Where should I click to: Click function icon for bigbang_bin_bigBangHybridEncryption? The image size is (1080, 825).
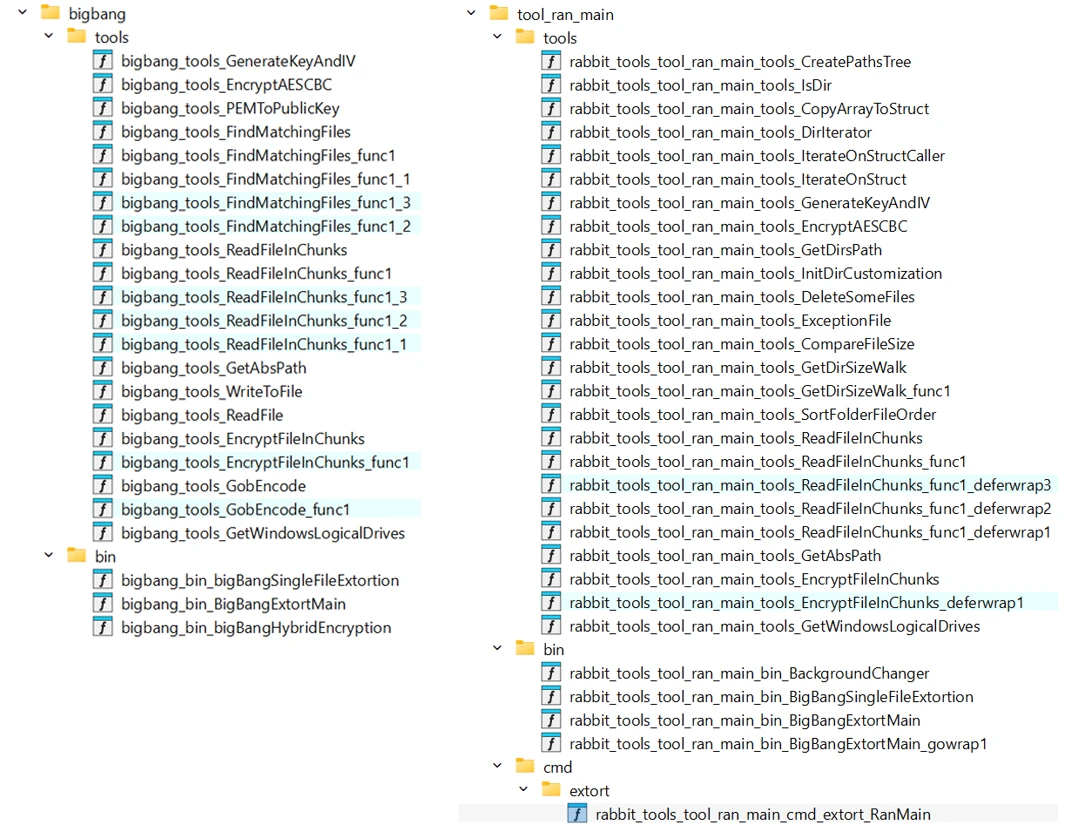(x=103, y=627)
